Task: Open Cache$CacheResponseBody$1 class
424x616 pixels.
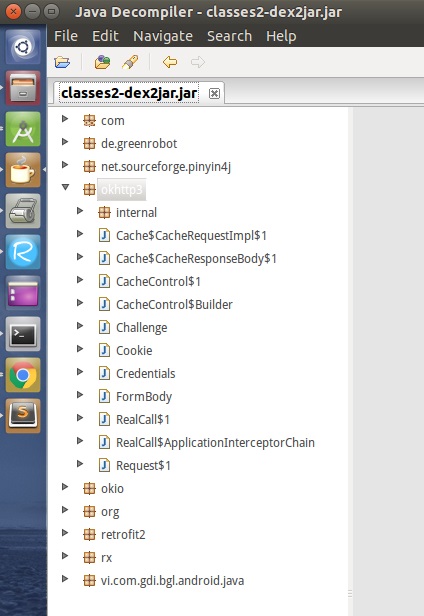Action: (x=196, y=258)
